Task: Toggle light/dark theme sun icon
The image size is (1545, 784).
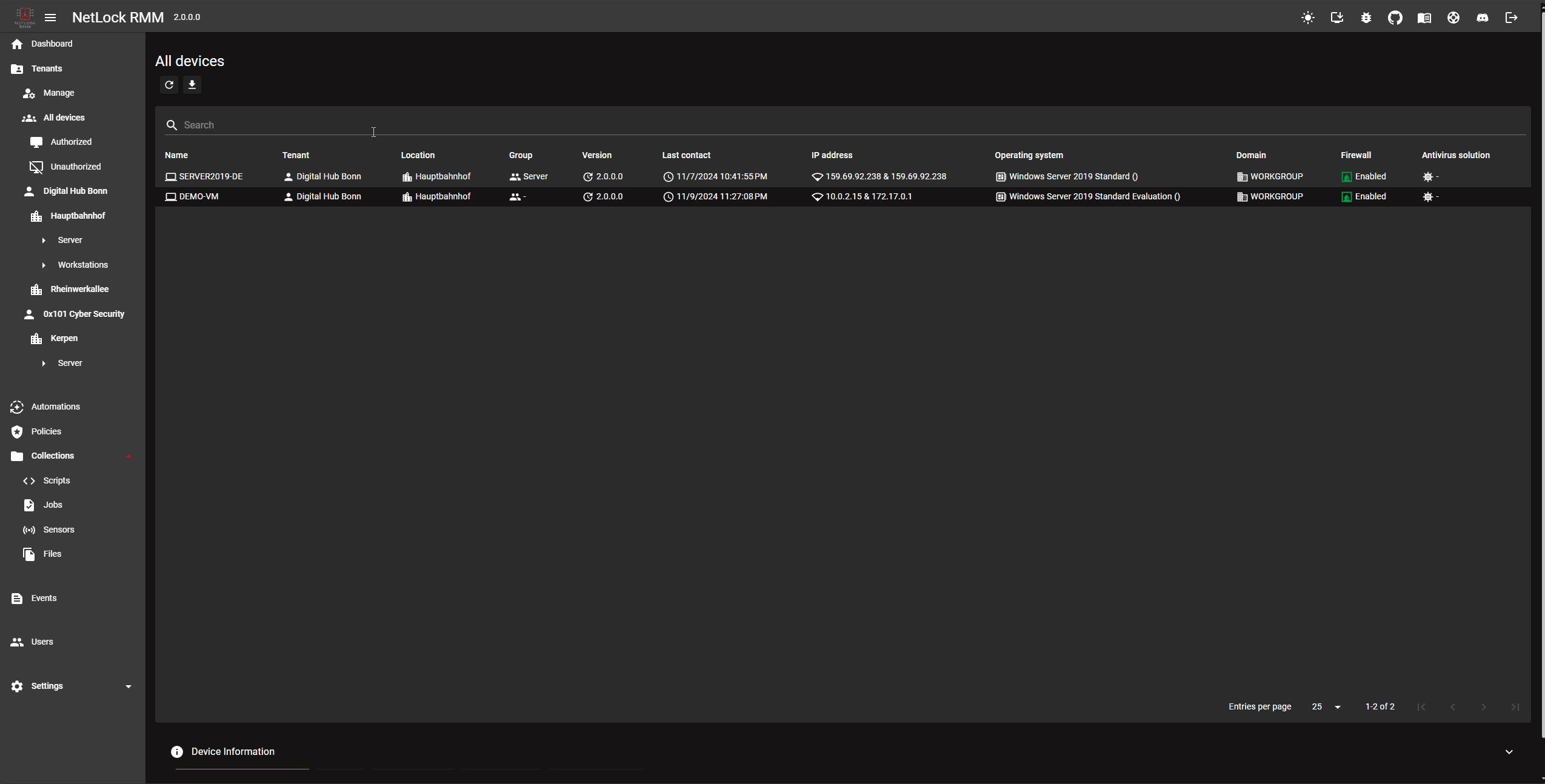Action: point(1307,18)
